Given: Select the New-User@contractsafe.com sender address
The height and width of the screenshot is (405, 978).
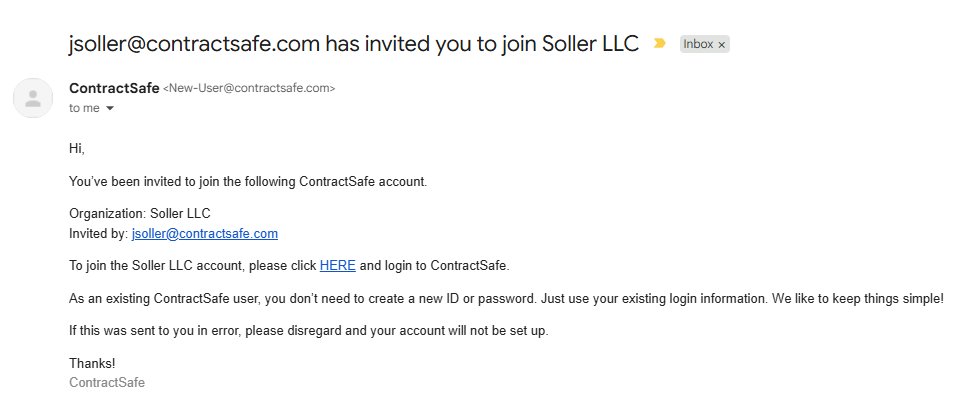Looking at the screenshot, I should coord(249,89).
